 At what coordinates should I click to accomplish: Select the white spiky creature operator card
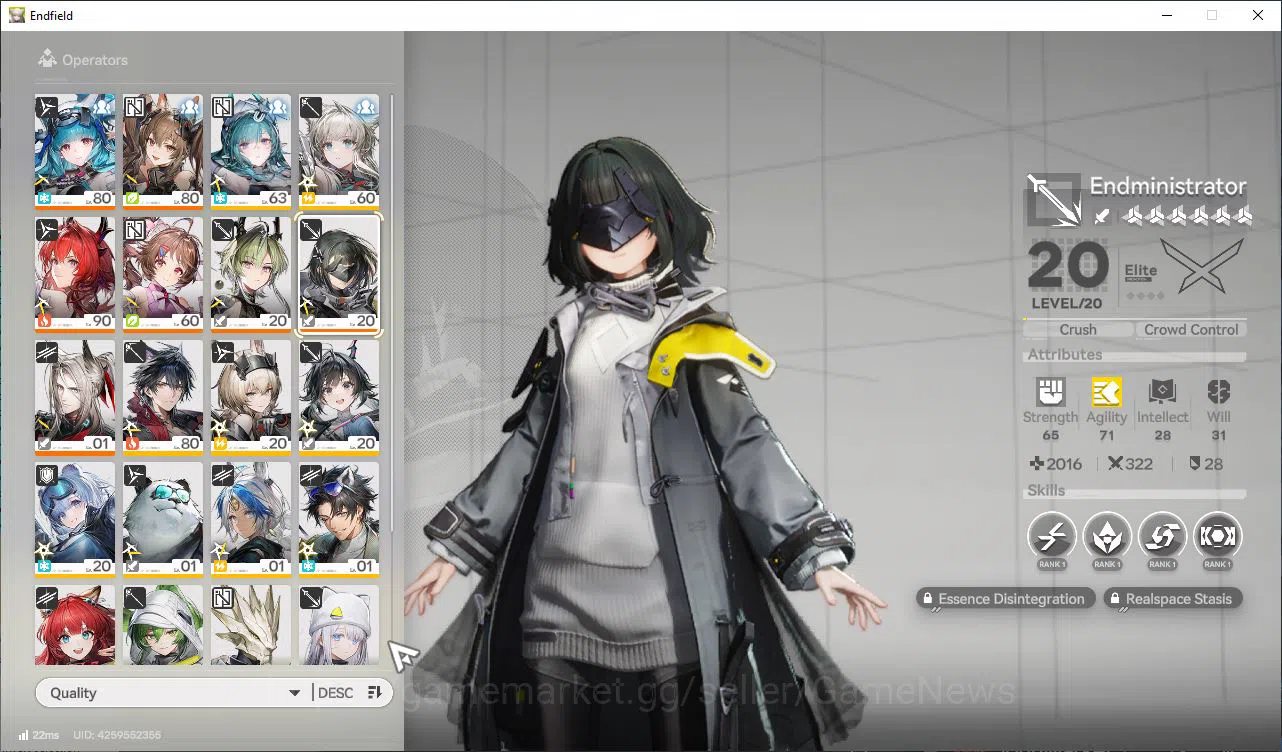tap(251, 625)
